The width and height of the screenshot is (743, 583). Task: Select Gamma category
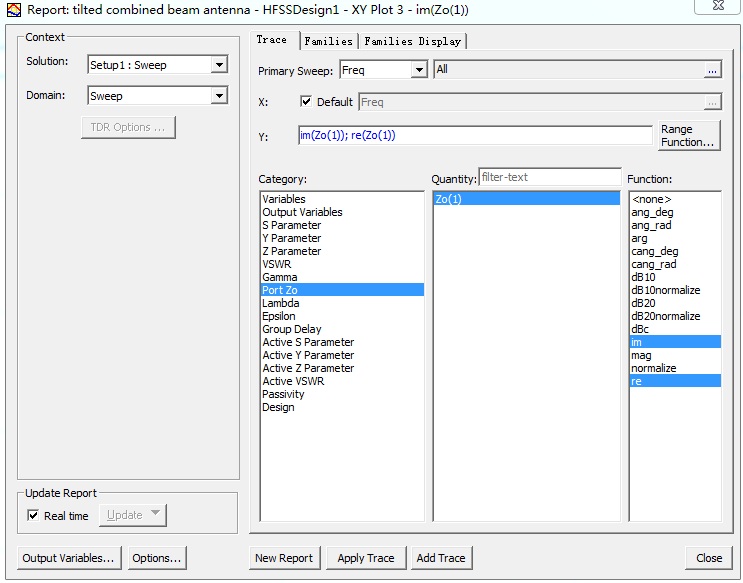[x=342, y=277]
